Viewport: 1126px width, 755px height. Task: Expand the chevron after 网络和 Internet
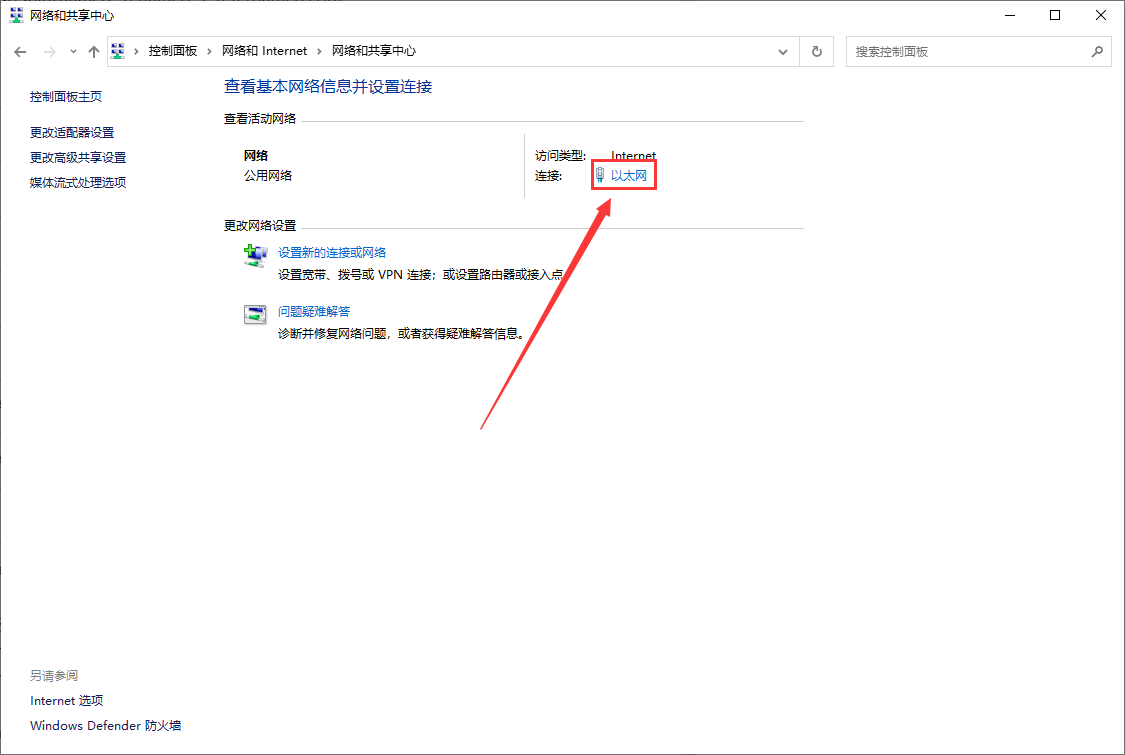tap(320, 51)
